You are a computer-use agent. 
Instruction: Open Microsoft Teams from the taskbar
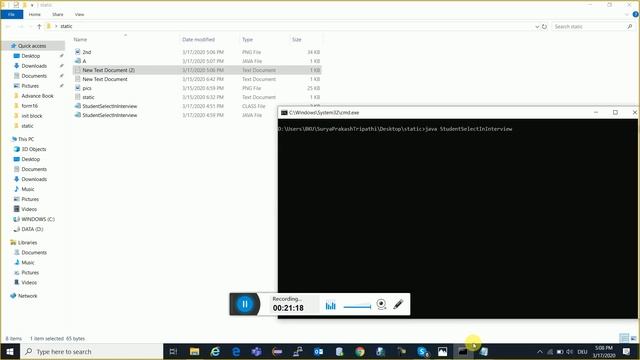tap(256, 351)
